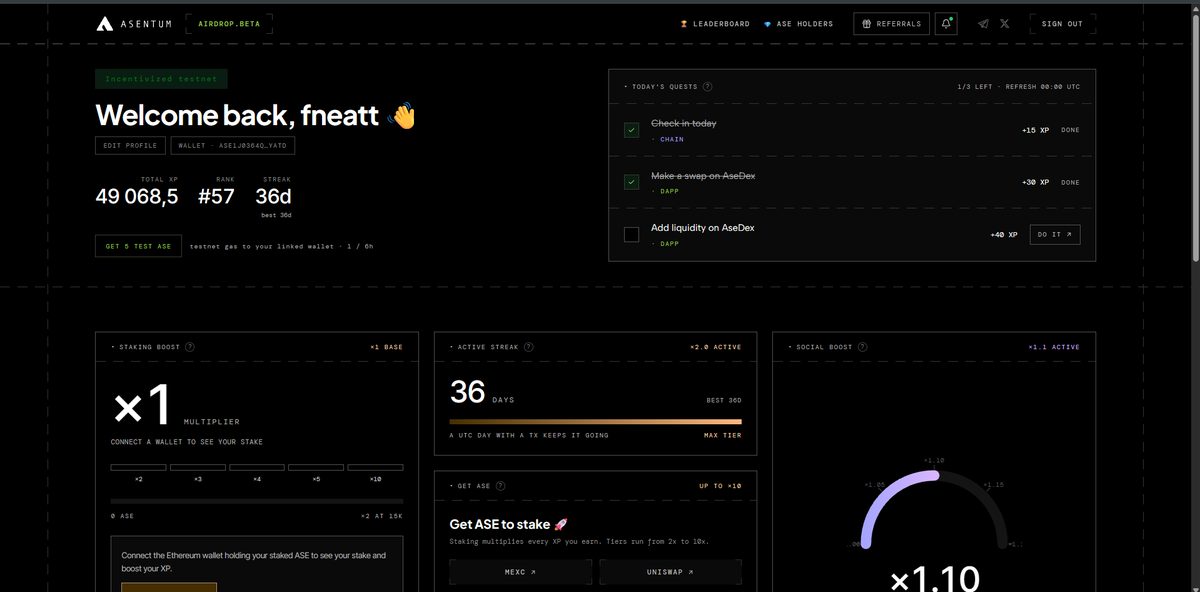Open Social Boost help question mark
This screenshot has height=592, width=1200.
coord(863,347)
